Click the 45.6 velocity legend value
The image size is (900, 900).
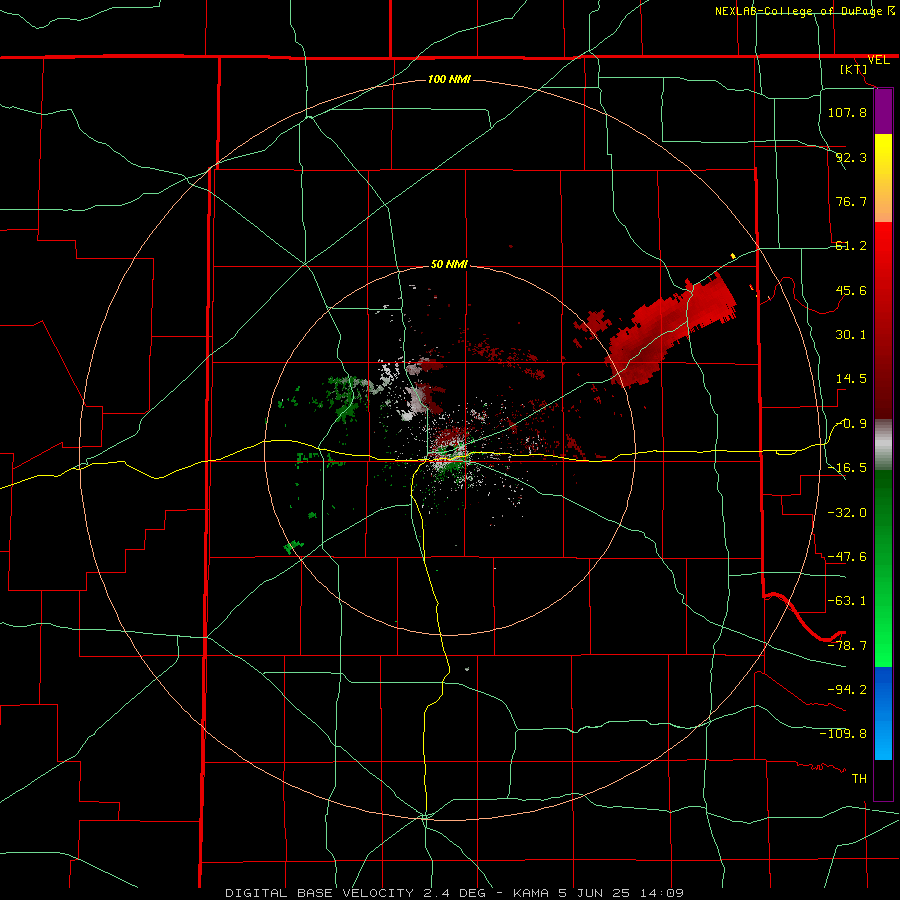coord(851,290)
